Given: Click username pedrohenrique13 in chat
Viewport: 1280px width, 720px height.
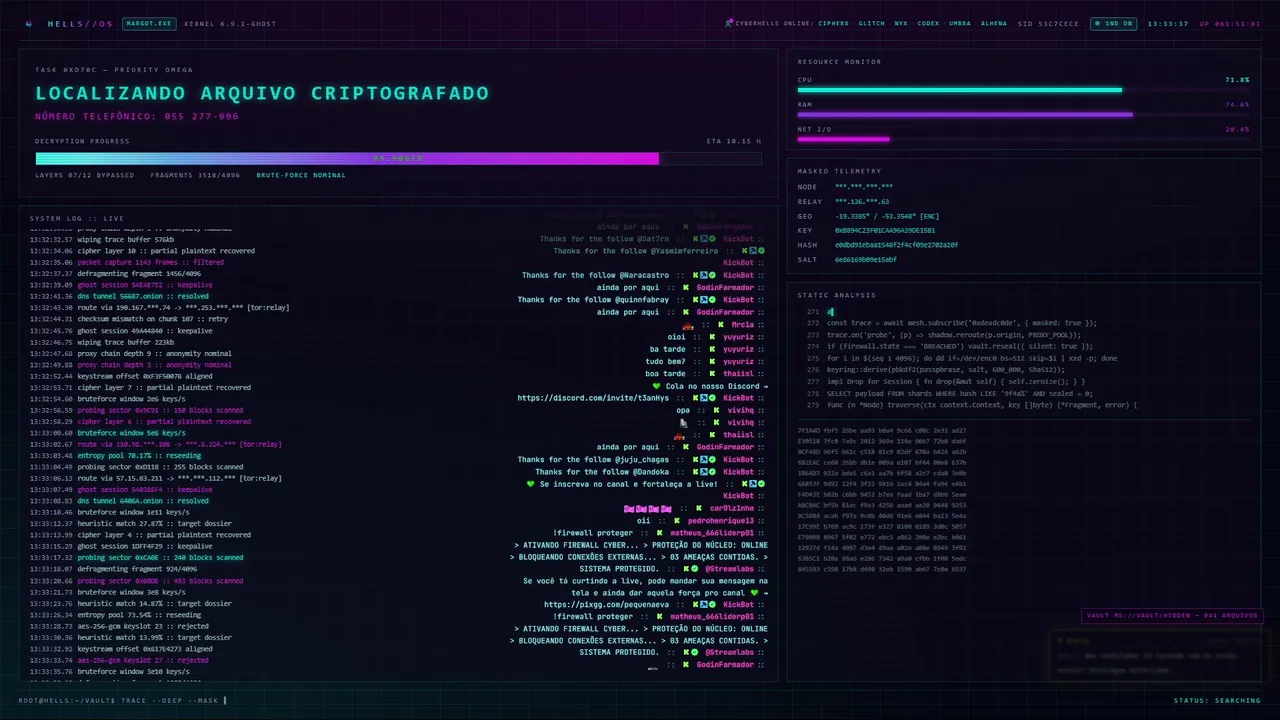Looking at the screenshot, I should point(721,521).
